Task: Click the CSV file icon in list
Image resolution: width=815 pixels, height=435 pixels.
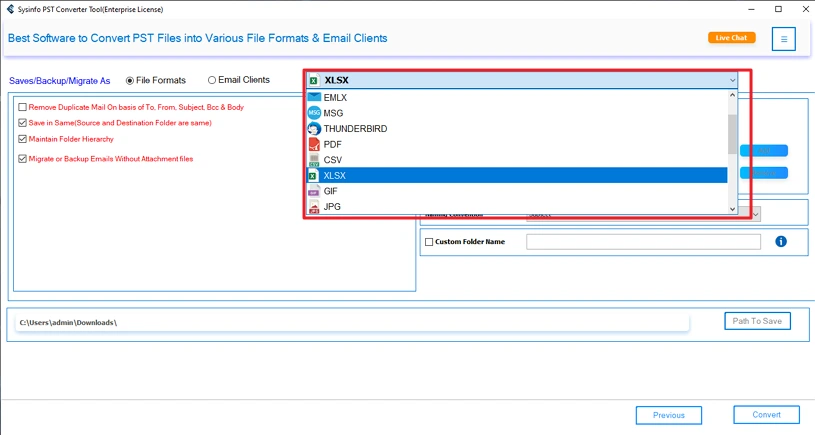Action: [x=314, y=160]
